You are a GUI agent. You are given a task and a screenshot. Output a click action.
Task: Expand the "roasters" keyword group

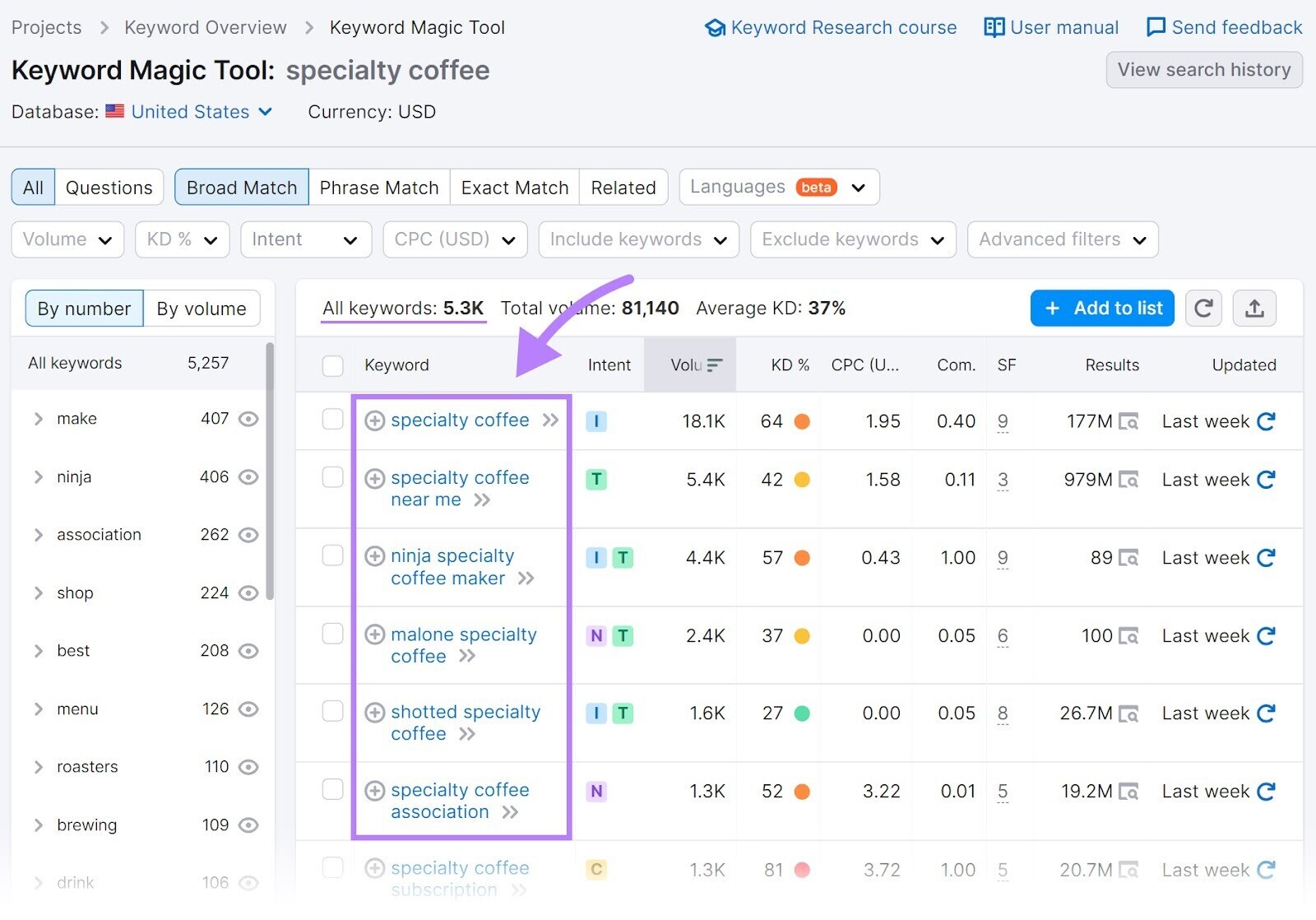coord(38,766)
